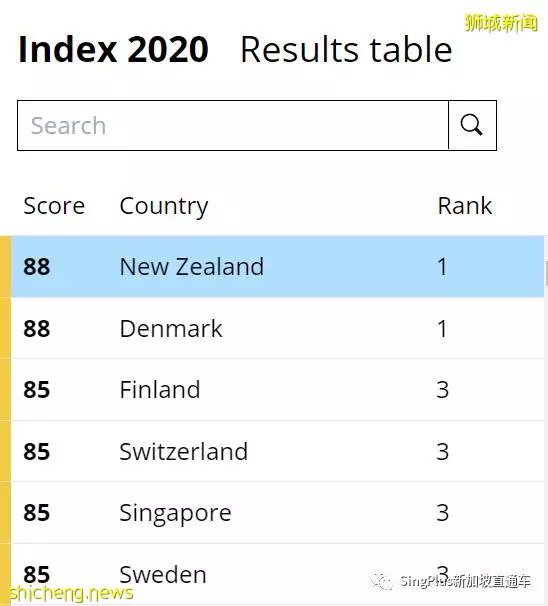The width and height of the screenshot is (548, 606).
Task: Select the Finland row
Action: click(x=277, y=390)
